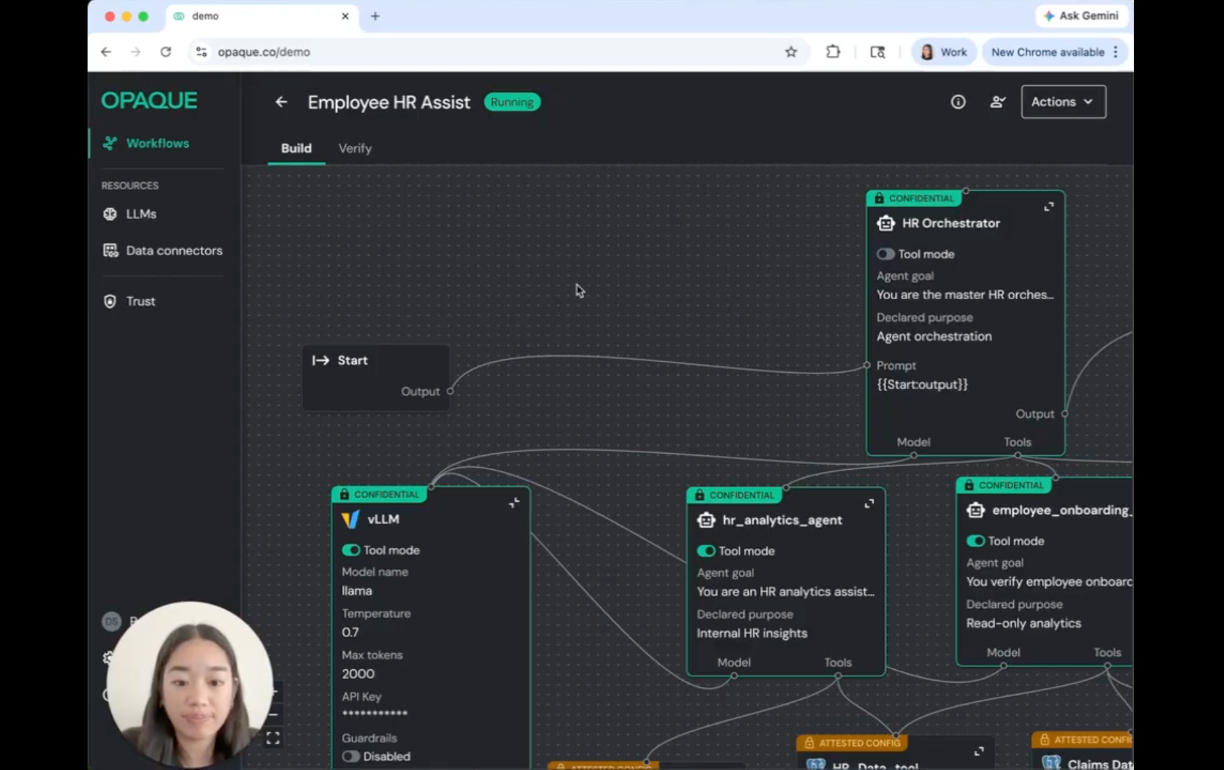Click the Start node arrow icon

pyautogui.click(x=321, y=360)
